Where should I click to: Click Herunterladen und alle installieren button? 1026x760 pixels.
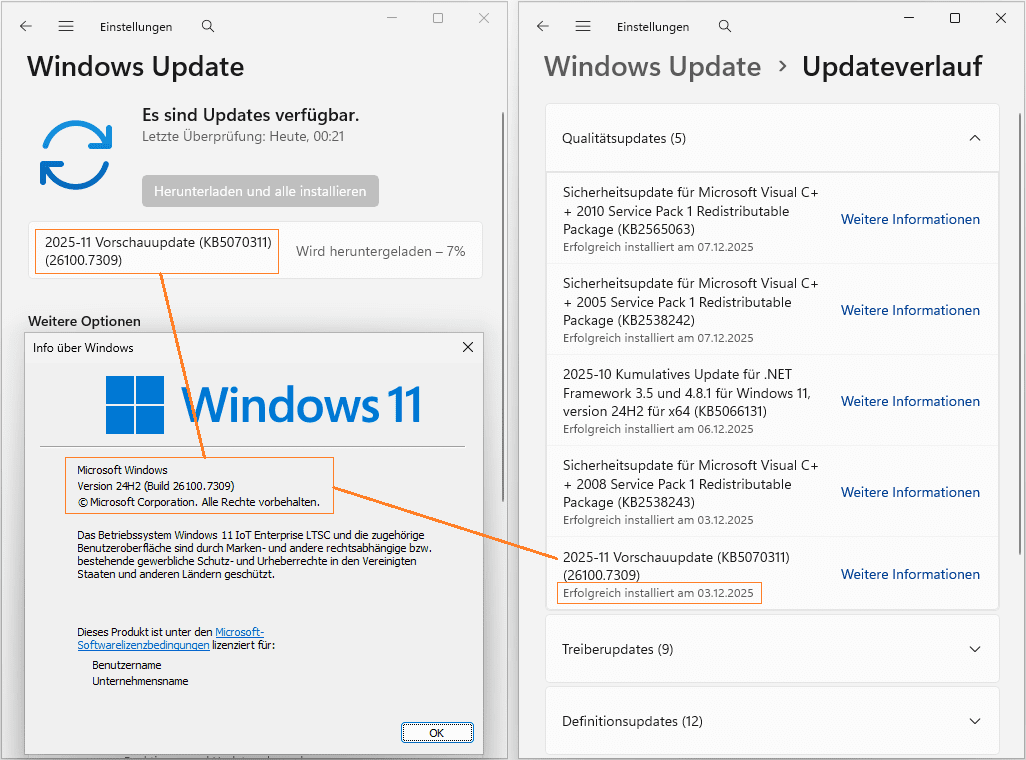(x=260, y=191)
